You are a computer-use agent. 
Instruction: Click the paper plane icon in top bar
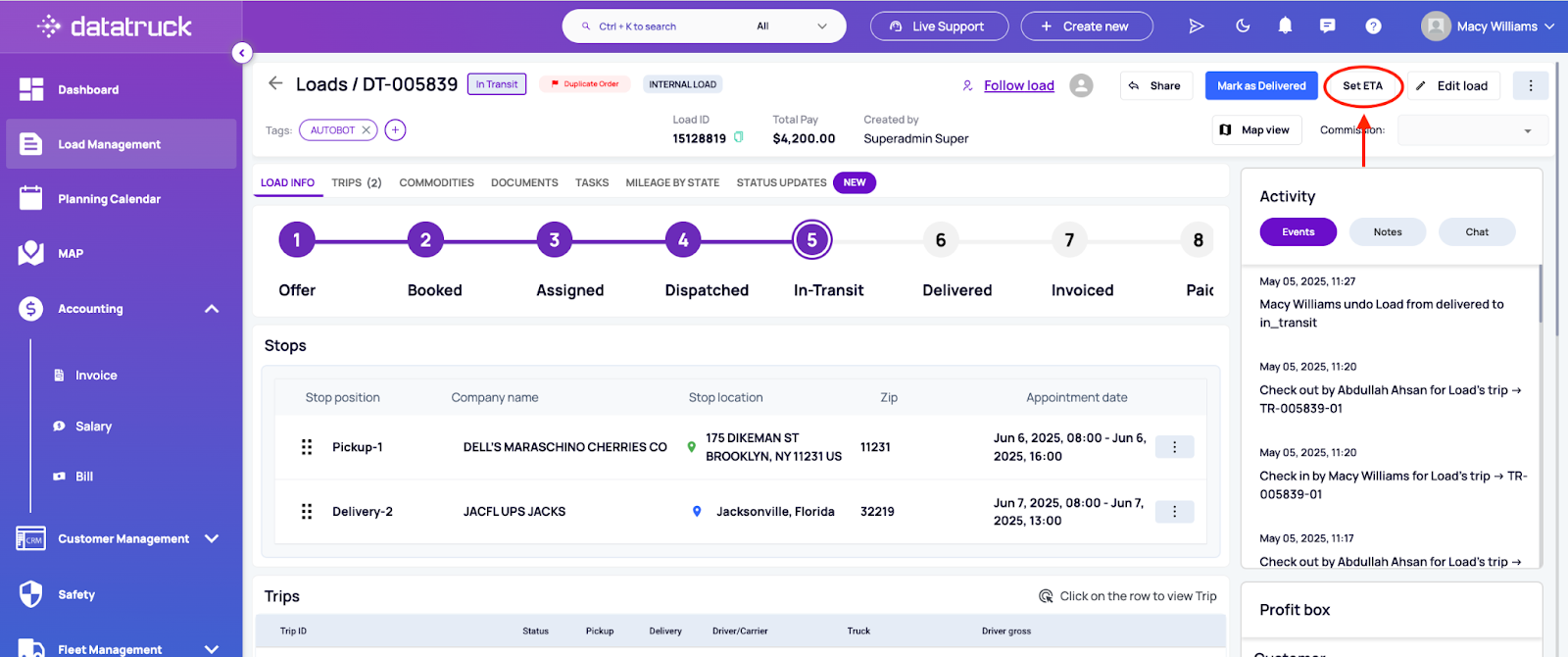(x=1197, y=26)
